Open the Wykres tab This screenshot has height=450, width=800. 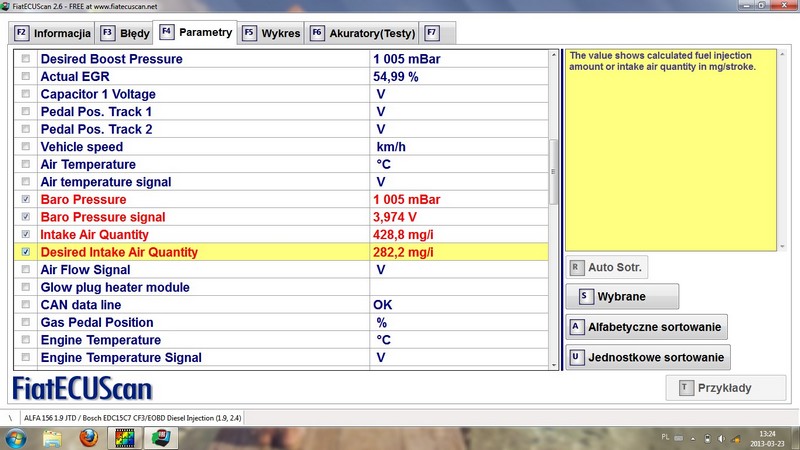click(x=272, y=33)
